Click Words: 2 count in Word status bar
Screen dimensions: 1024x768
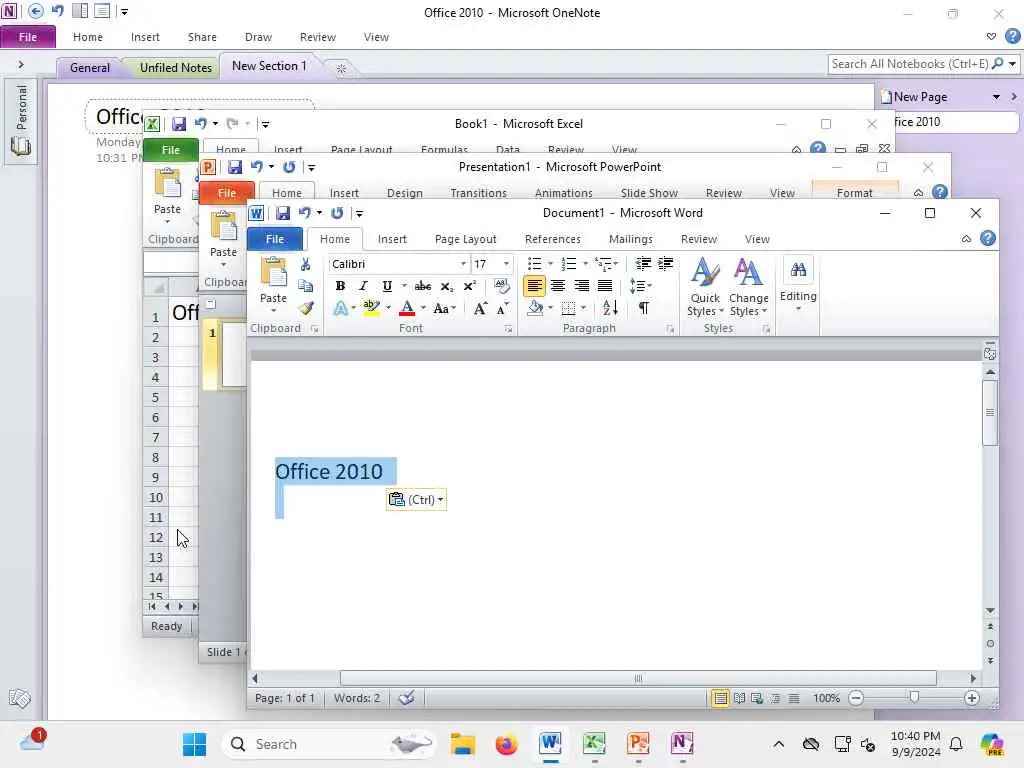[357, 697]
